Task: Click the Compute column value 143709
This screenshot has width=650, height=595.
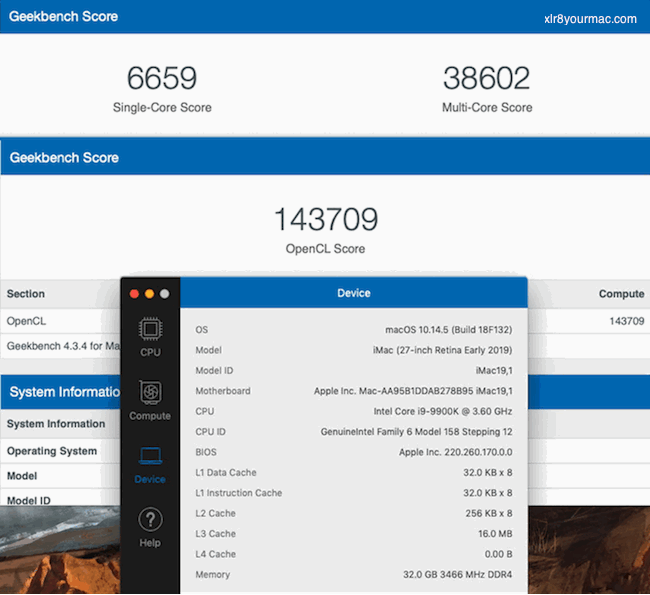Action: (x=626, y=321)
